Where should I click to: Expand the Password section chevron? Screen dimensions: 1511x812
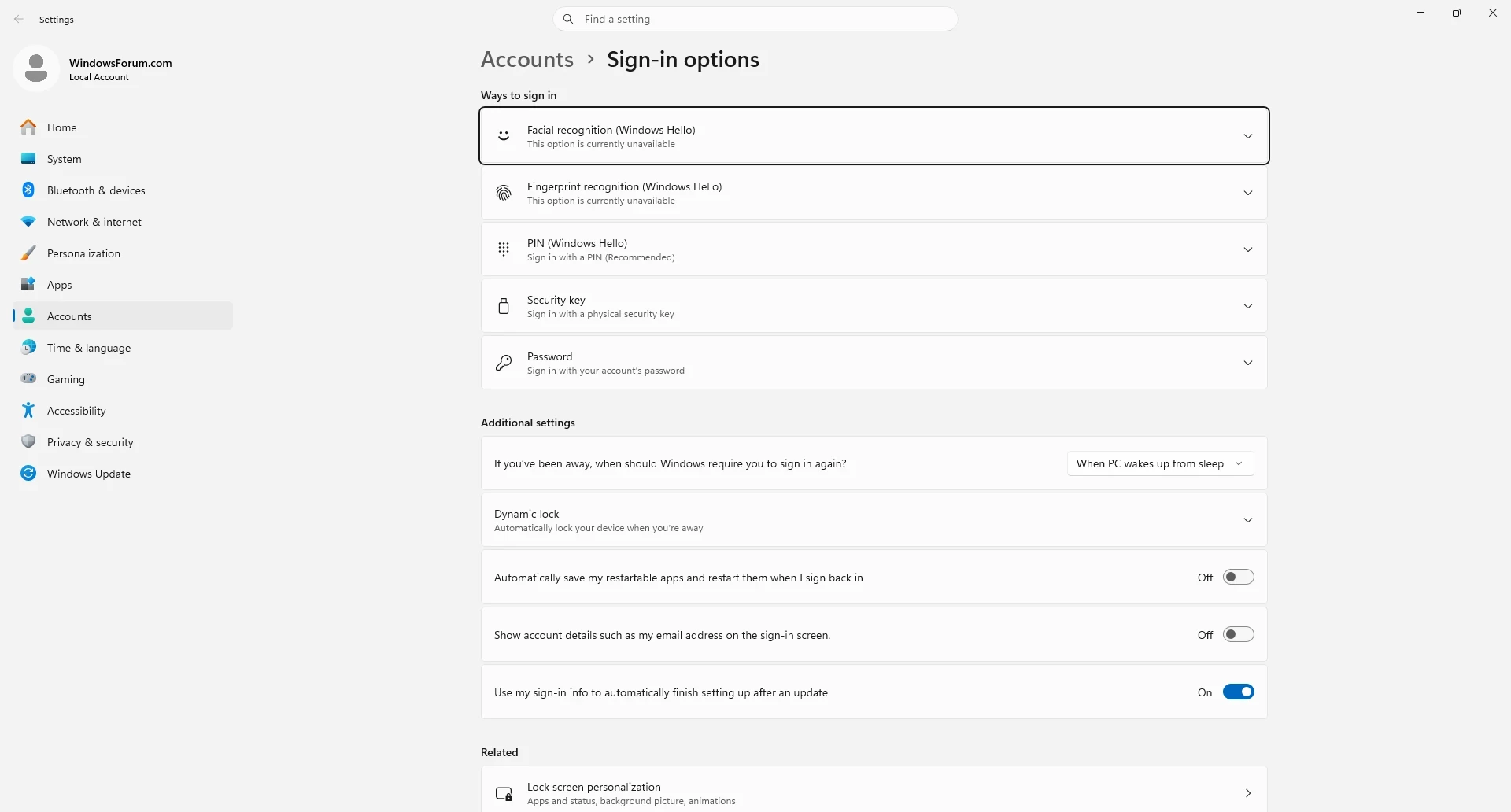(x=1248, y=363)
